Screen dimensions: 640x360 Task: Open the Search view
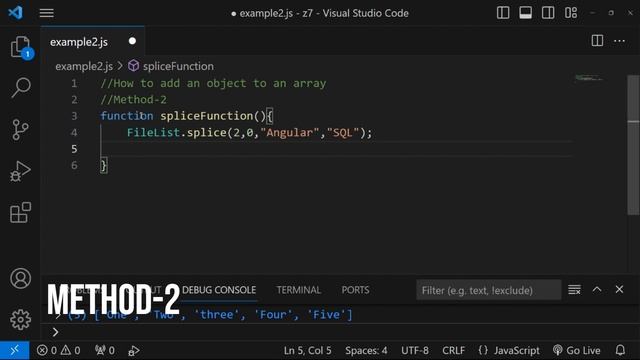[20, 87]
